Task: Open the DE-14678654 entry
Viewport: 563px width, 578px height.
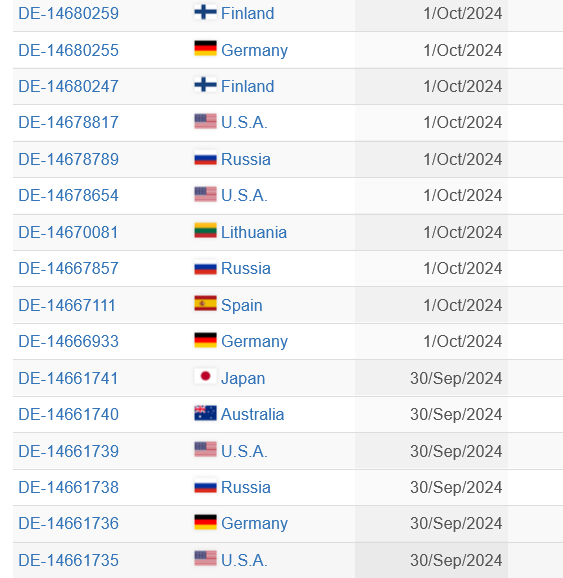Action: click(69, 196)
